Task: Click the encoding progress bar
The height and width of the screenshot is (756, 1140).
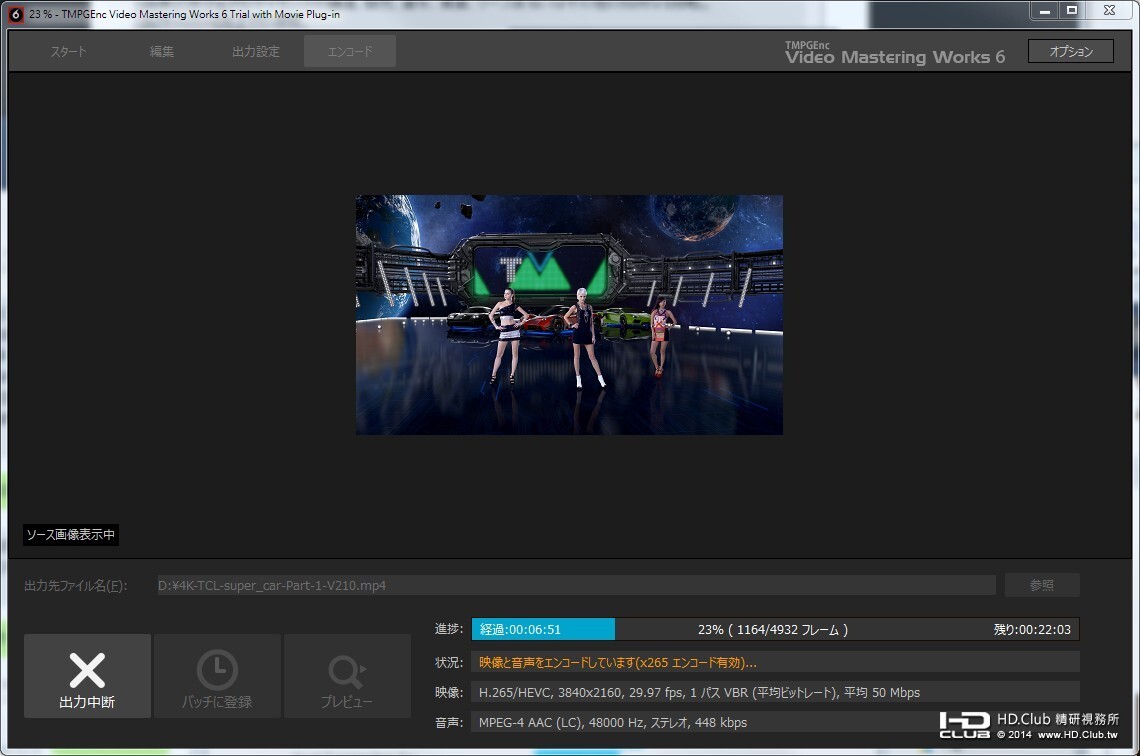Action: click(x=775, y=630)
